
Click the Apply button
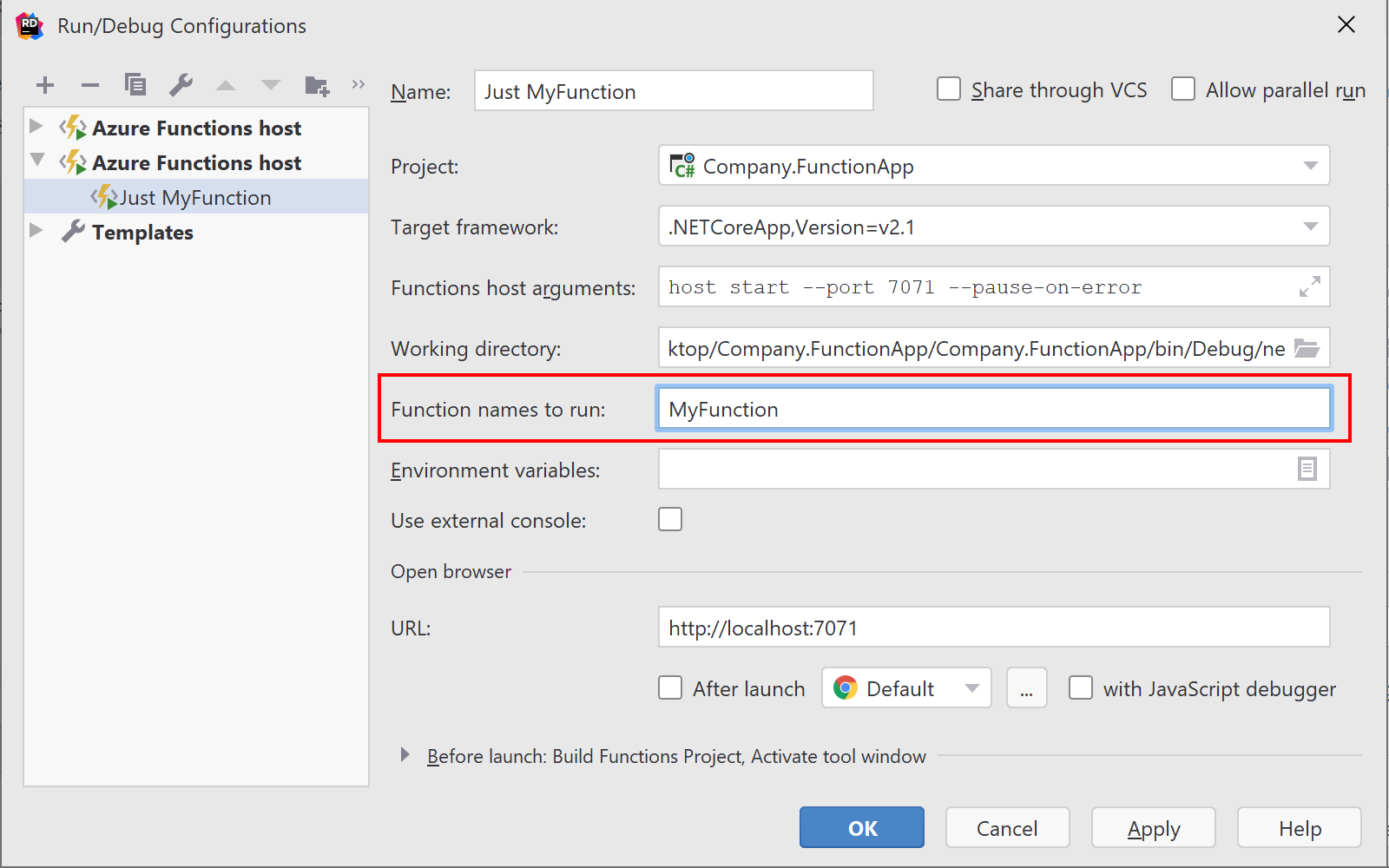[x=1154, y=827]
